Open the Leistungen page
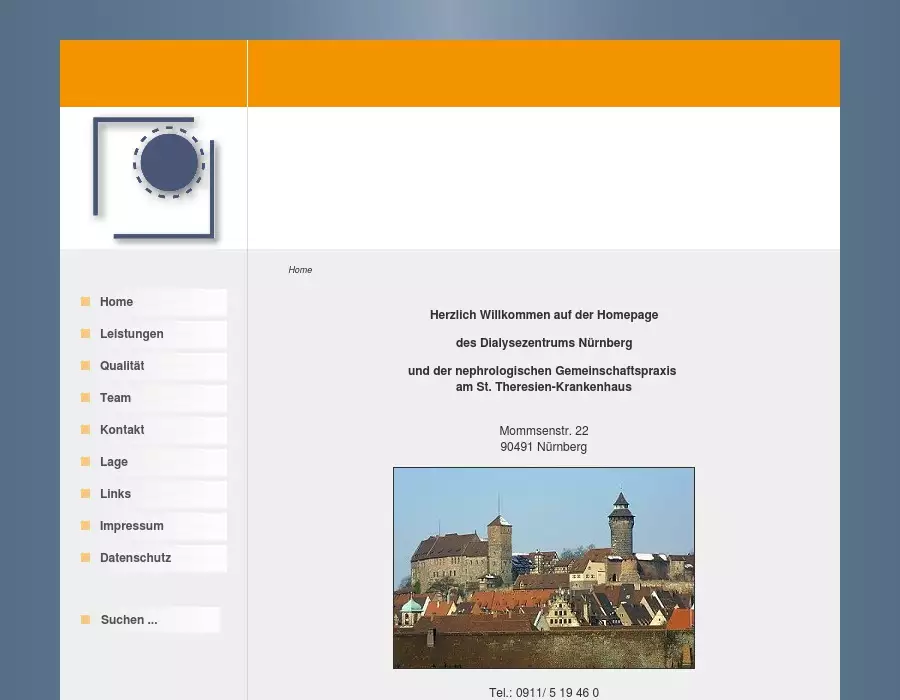900x700 pixels. (131, 334)
